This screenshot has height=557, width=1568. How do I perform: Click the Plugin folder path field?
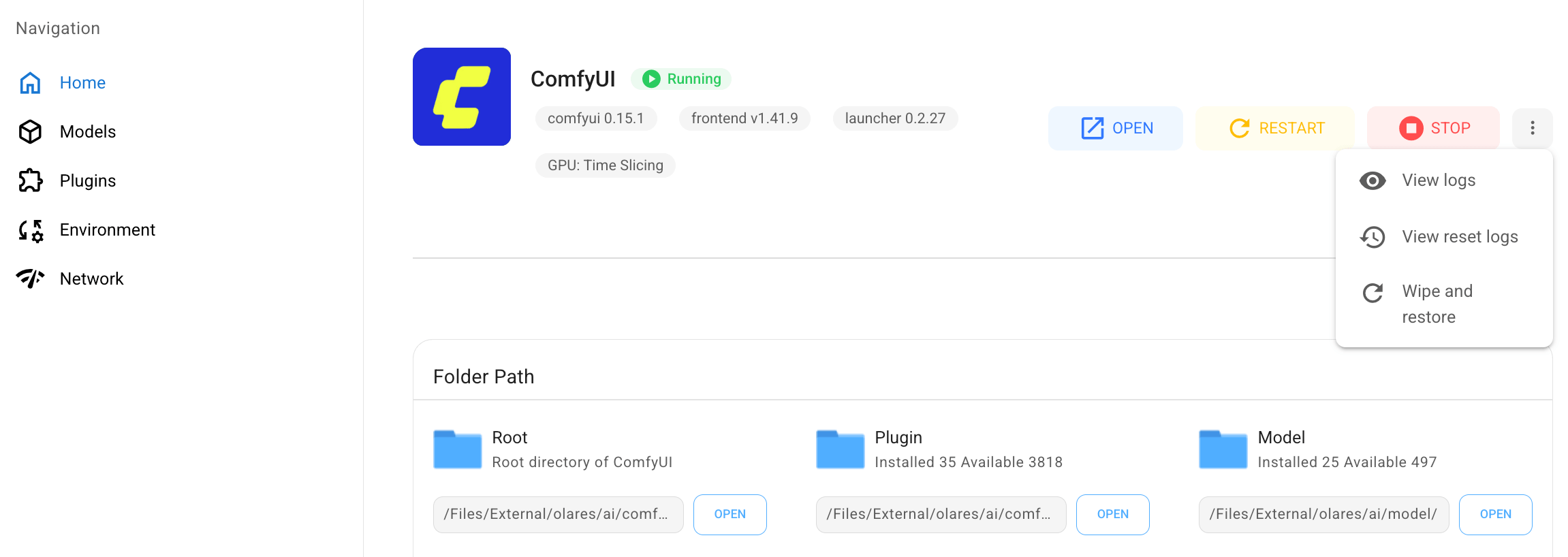click(x=941, y=514)
